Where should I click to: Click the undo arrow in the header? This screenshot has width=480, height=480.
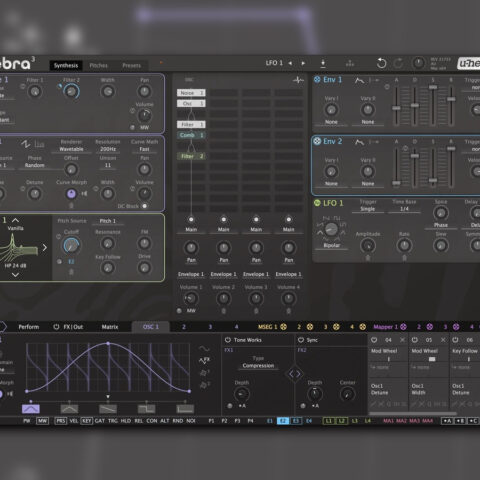coord(381,63)
